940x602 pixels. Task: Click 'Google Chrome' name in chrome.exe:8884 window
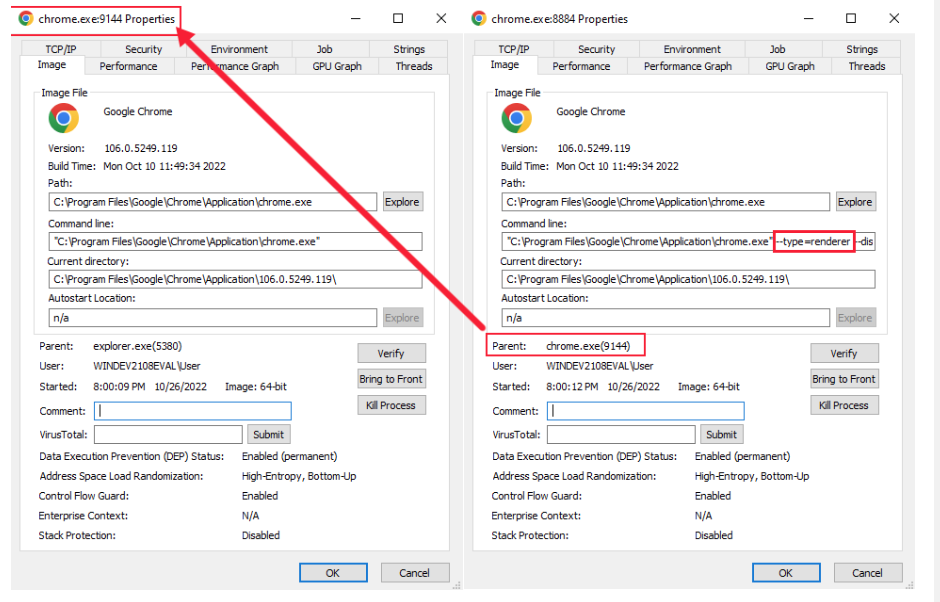pyautogui.click(x=590, y=112)
